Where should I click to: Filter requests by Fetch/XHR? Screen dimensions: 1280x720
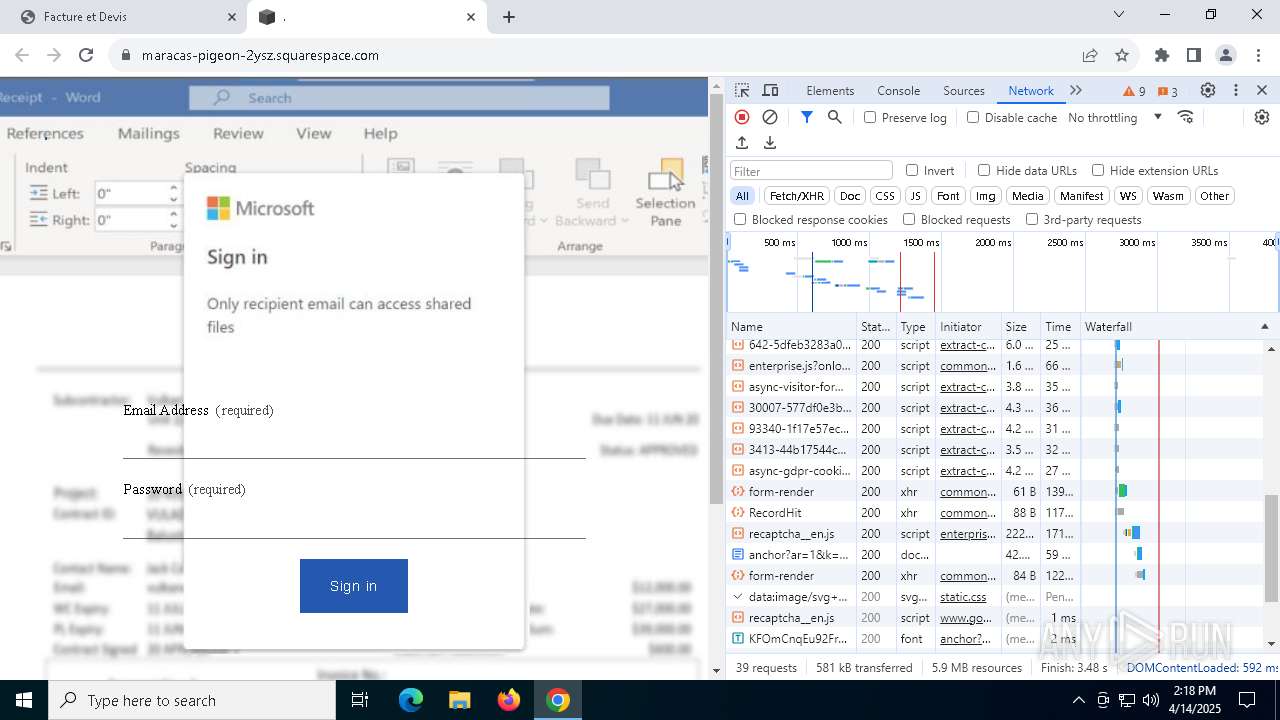(x=797, y=196)
